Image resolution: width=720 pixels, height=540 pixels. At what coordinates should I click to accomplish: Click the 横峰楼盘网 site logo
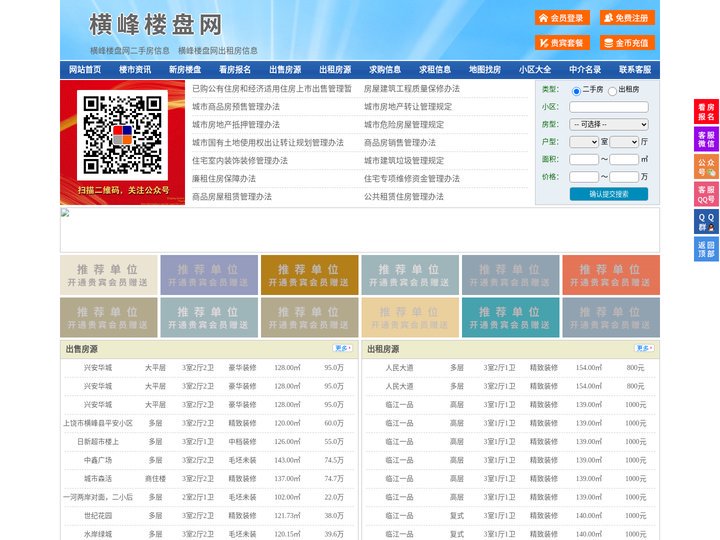pyautogui.click(x=156, y=25)
